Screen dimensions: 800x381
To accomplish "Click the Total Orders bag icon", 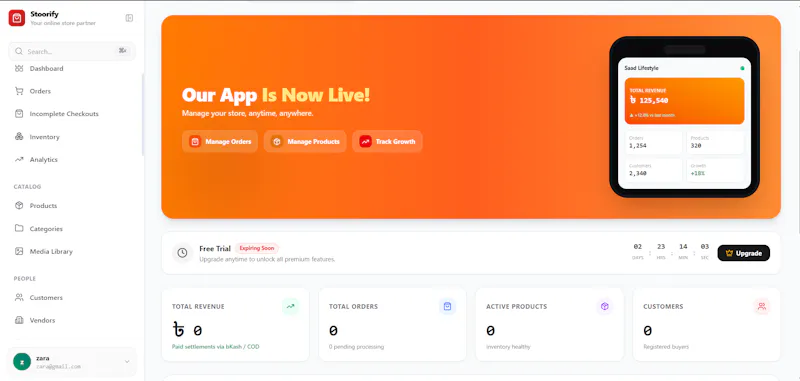I will [447, 307].
